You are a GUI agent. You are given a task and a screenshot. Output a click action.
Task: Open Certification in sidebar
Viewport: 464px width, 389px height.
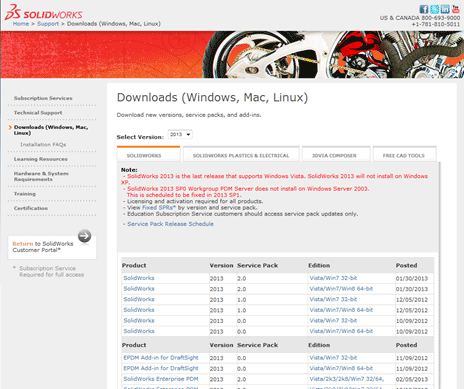tap(31, 208)
